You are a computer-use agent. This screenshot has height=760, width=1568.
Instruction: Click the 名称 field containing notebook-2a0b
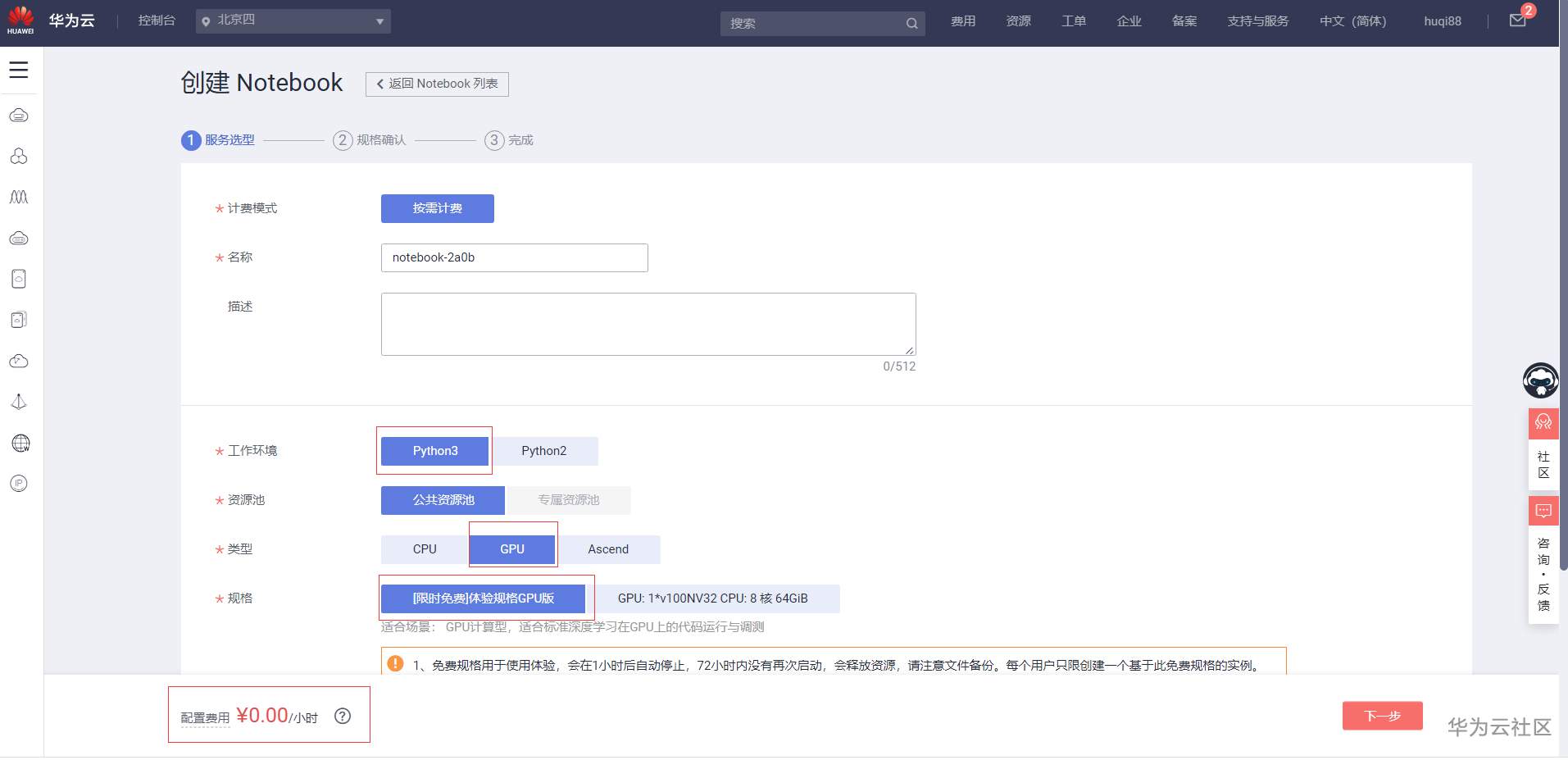tap(515, 257)
